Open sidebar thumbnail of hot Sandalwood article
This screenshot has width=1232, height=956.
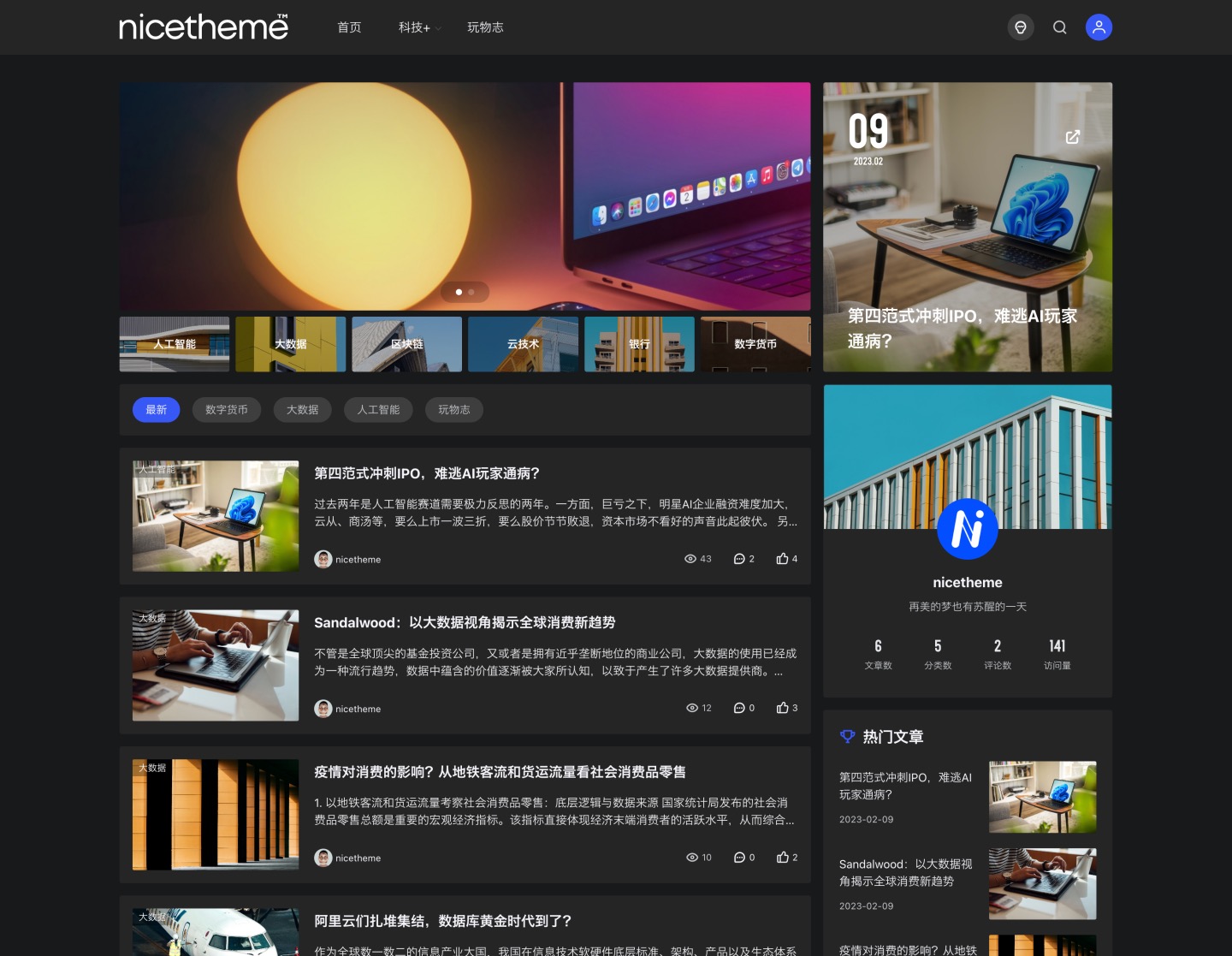pos(1043,884)
